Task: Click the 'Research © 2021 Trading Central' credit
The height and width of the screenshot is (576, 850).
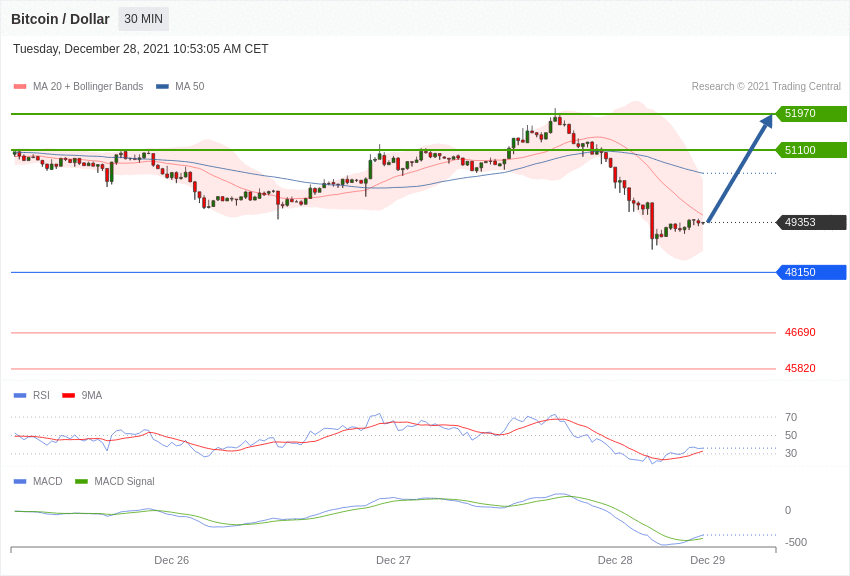Action: [x=766, y=86]
